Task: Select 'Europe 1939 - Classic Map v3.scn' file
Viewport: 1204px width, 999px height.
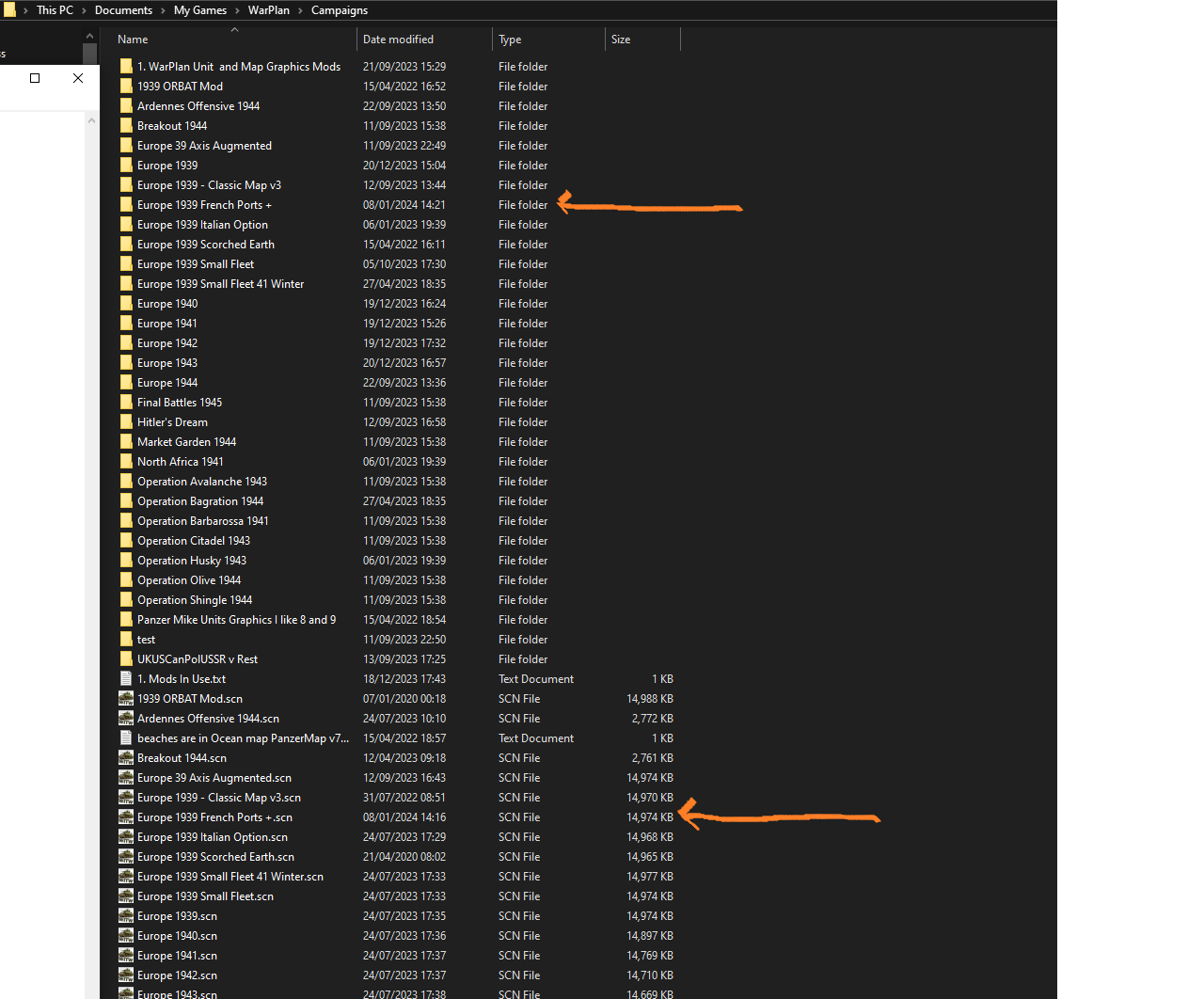Action: pyautogui.click(x=219, y=797)
